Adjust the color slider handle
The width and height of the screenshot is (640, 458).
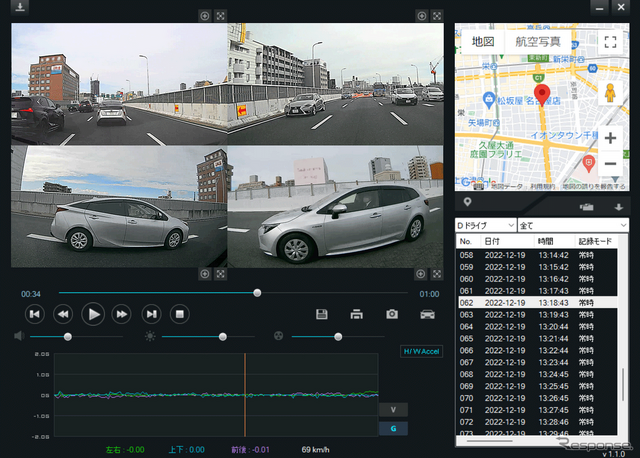(x=338, y=337)
